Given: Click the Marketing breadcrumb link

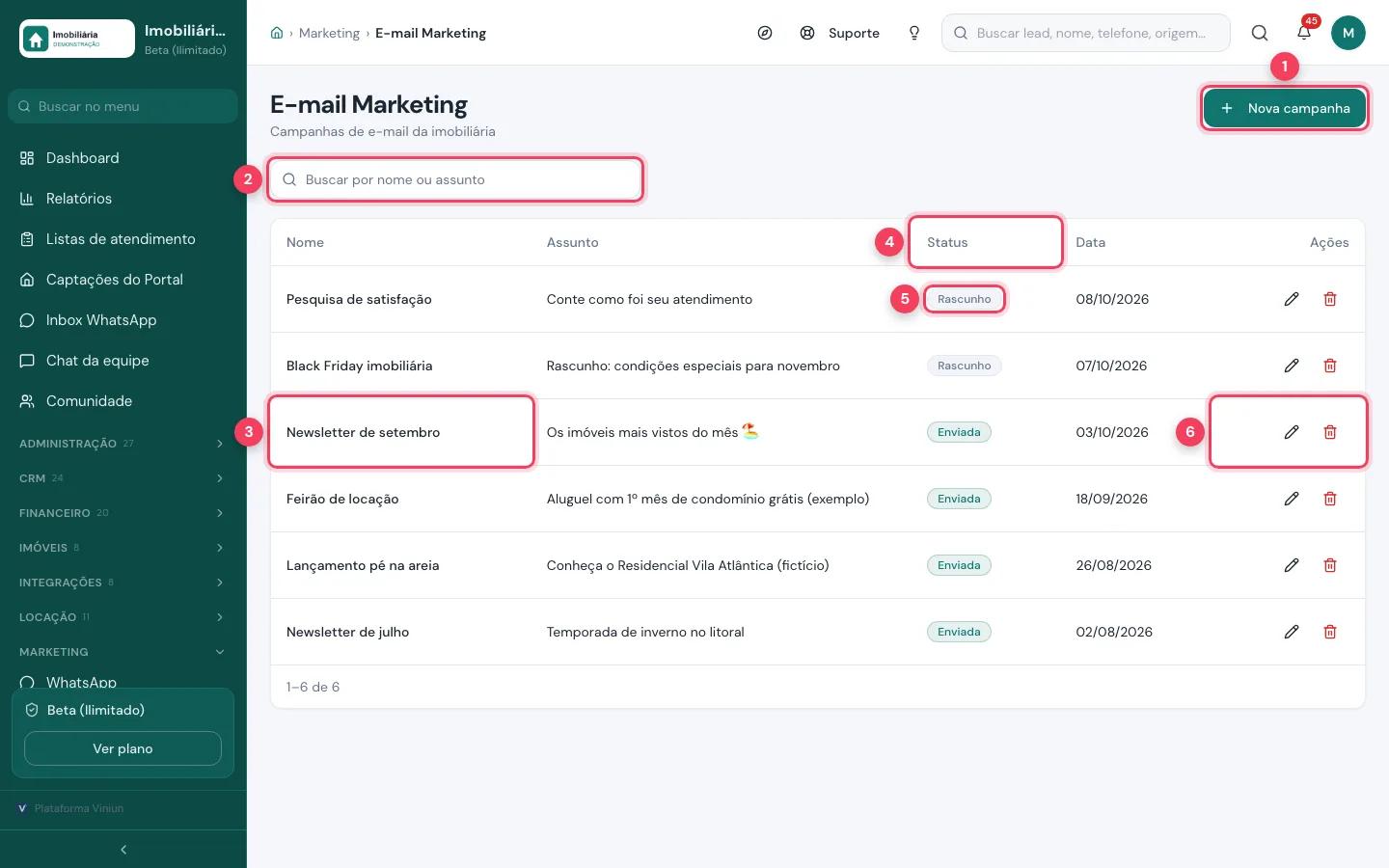Looking at the screenshot, I should 329,33.
